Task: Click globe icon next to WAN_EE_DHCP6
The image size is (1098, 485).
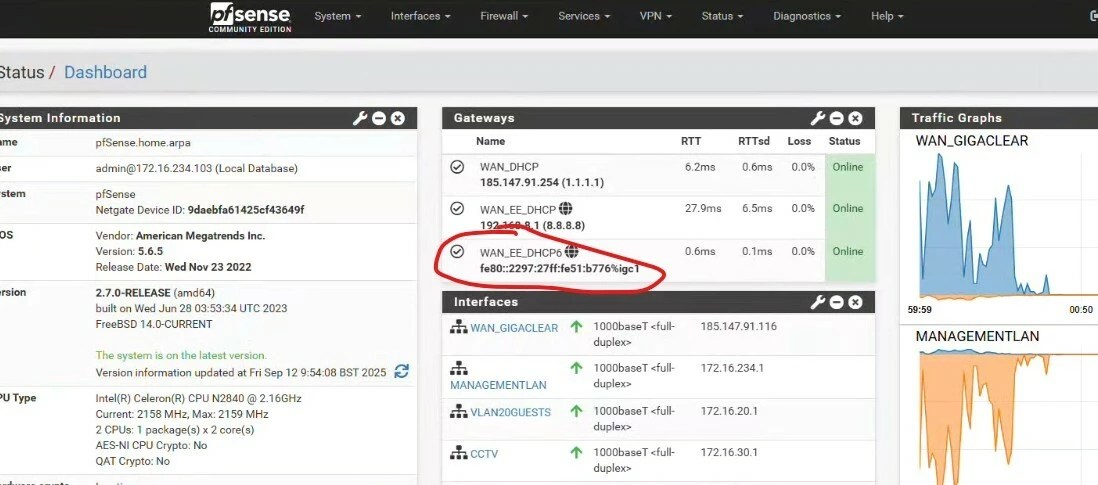Action: [571, 251]
